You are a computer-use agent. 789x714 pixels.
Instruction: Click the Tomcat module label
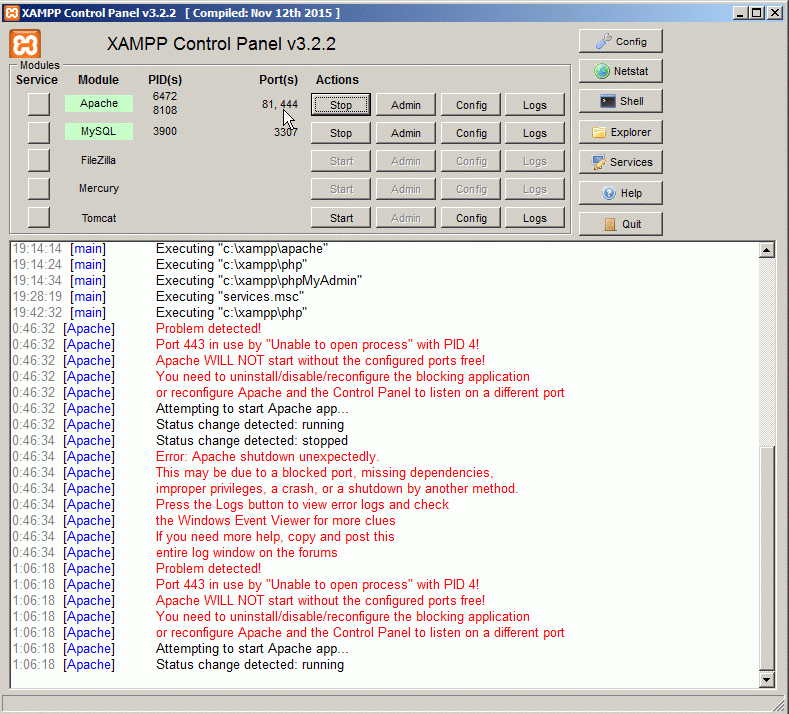(99, 218)
